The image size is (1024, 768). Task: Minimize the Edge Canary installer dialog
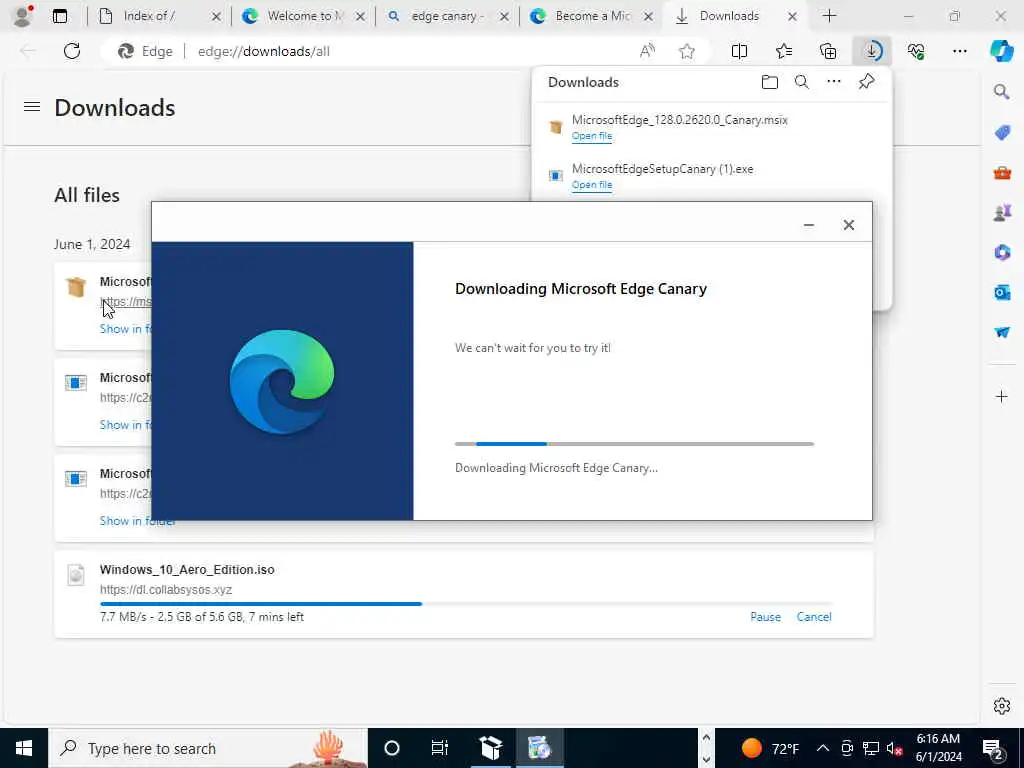(x=808, y=225)
